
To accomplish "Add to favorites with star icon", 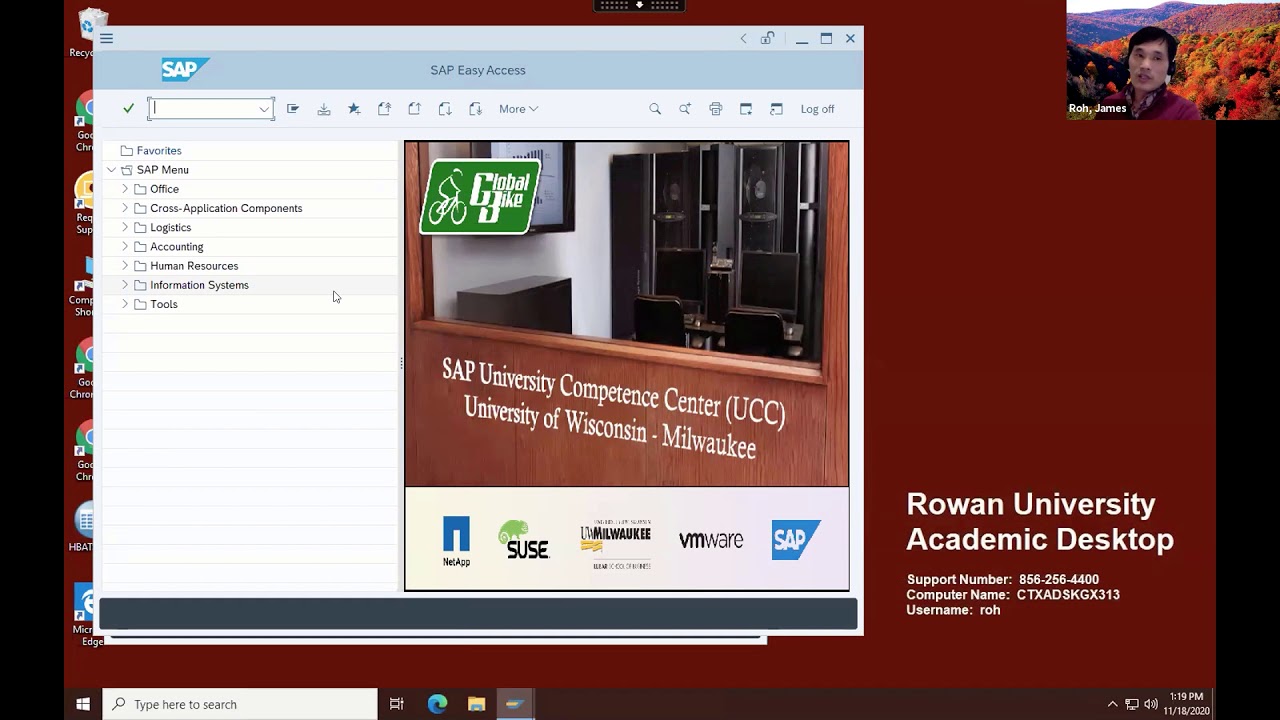I will [354, 109].
